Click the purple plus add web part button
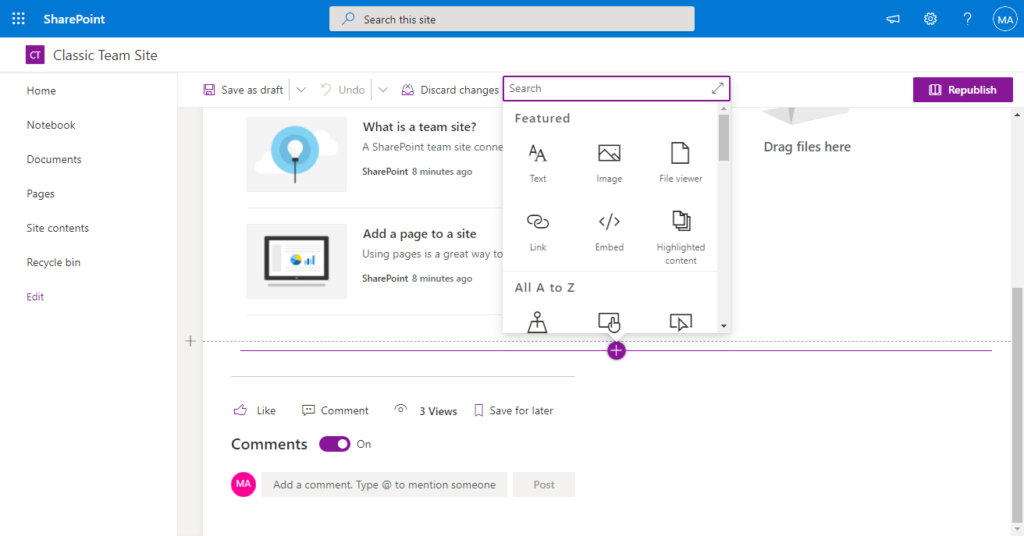Screen dimensions: 1024x536 (616, 351)
